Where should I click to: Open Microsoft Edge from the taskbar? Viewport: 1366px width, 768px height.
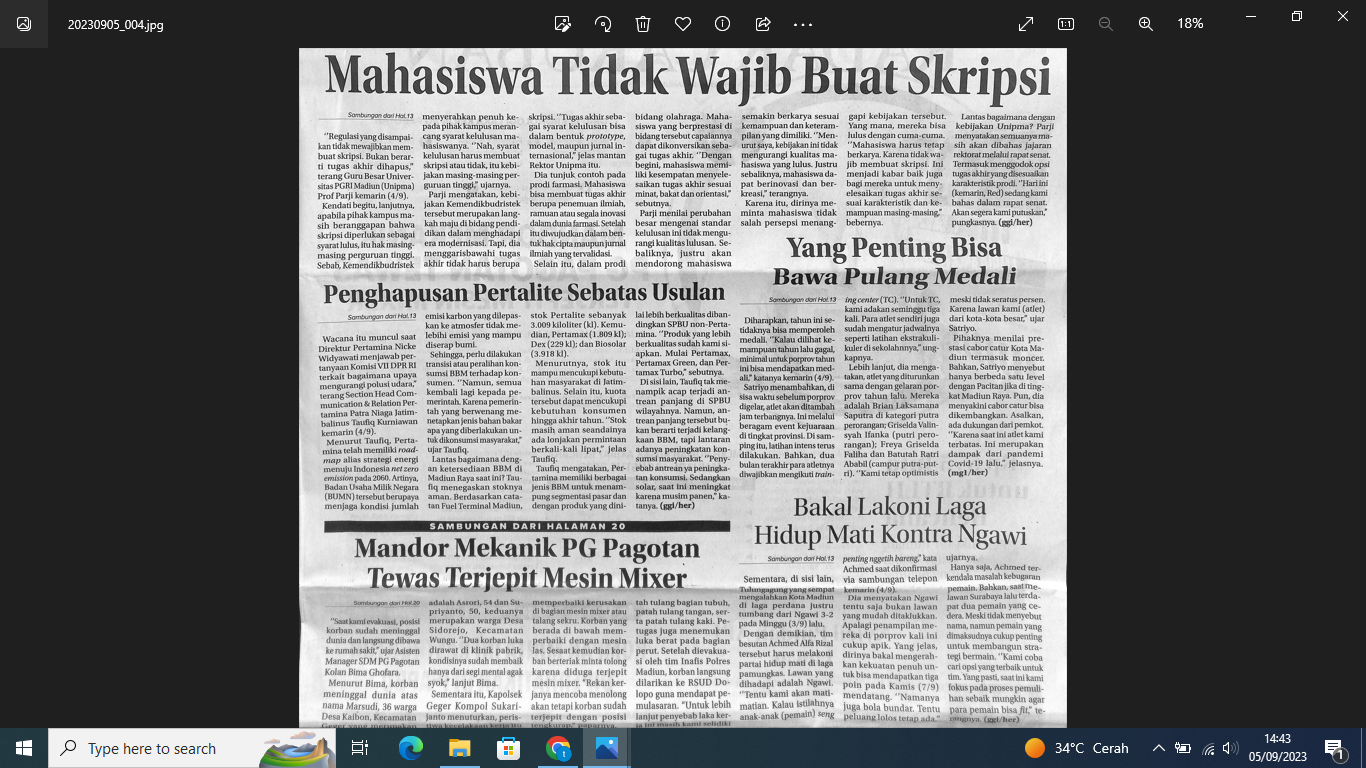410,748
